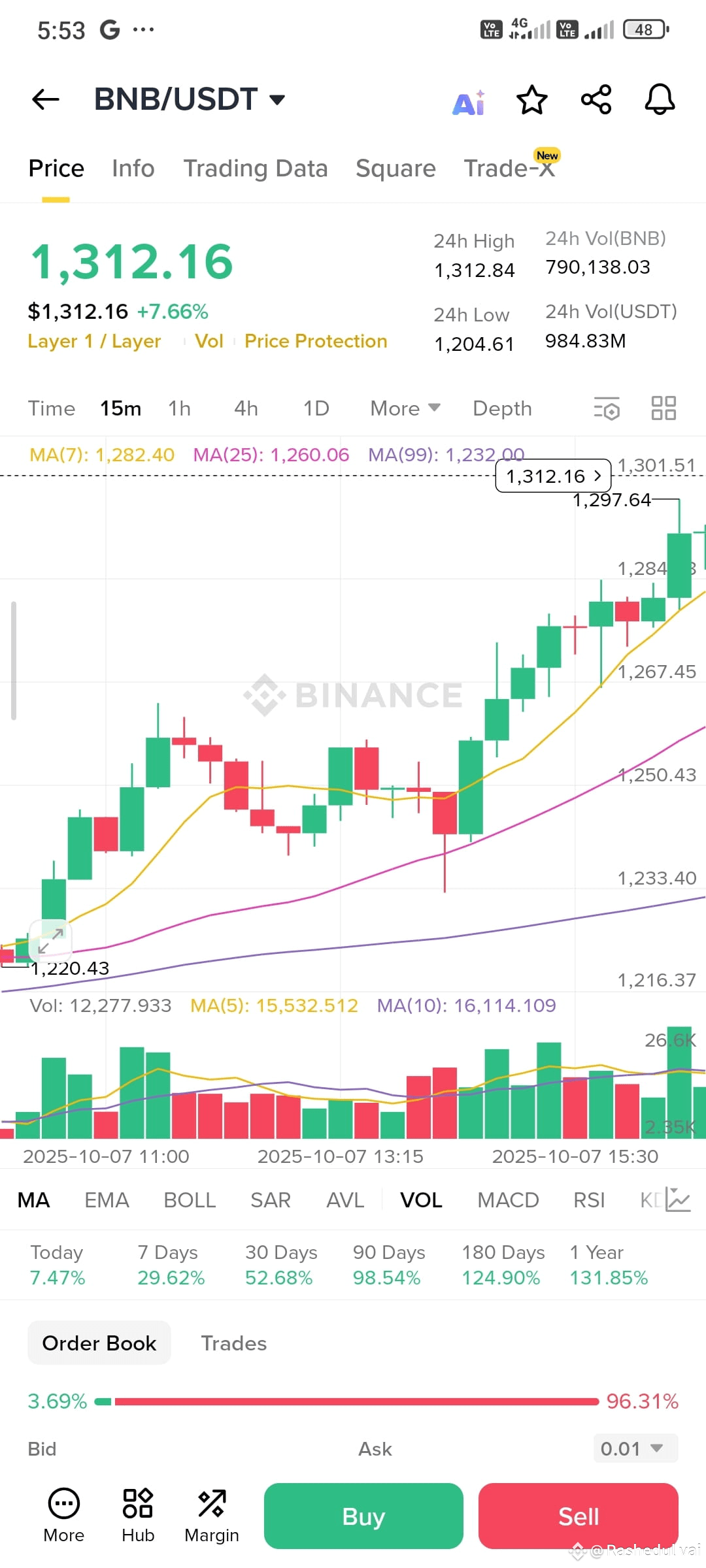The height and width of the screenshot is (1568, 706).
Task: Tap the MA(99): 1,232.00 label
Action: click(446, 455)
